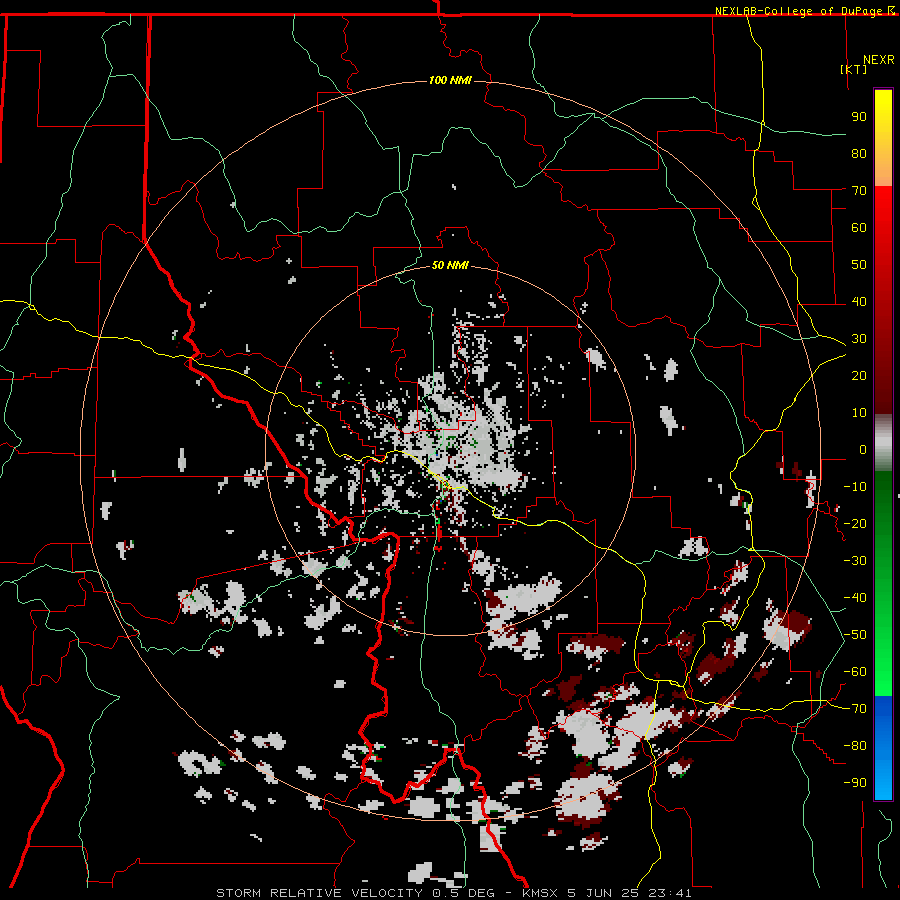Click the "-90" legend value
Viewport: 900px width, 900px height.
pyautogui.click(x=855, y=783)
